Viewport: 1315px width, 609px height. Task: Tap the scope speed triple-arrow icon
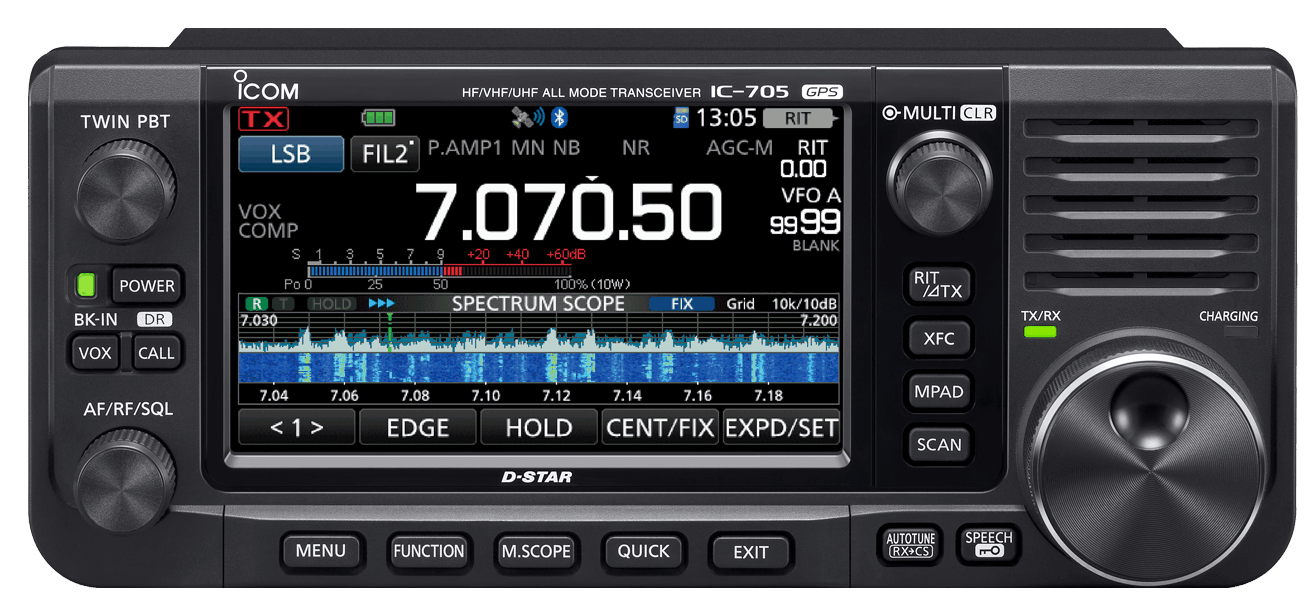pyautogui.click(x=382, y=303)
